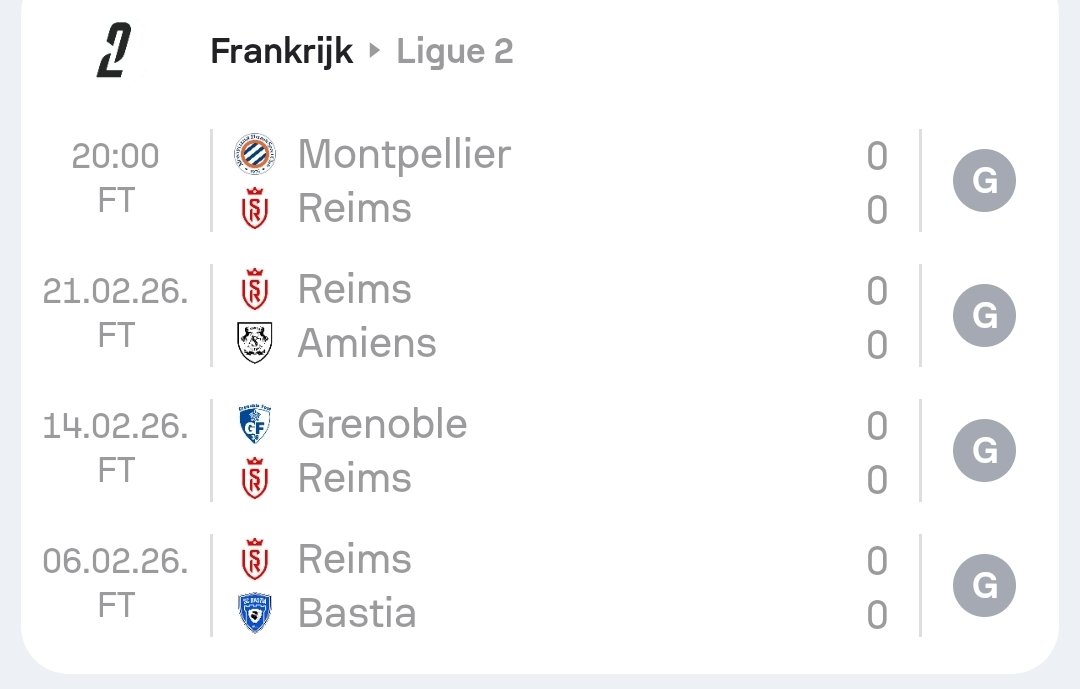This screenshot has height=689, width=1080.
Task: Click Reims crest in the Amiens match
Action: (x=255, y=290)
